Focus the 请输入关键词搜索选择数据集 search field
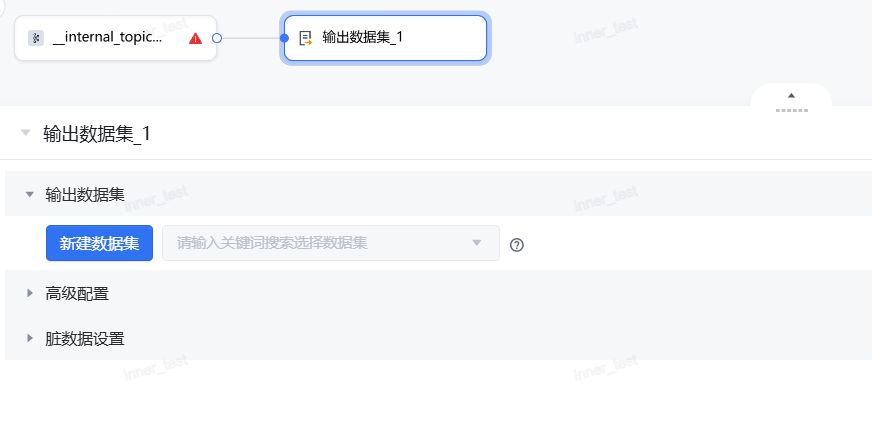 point(310,243)
